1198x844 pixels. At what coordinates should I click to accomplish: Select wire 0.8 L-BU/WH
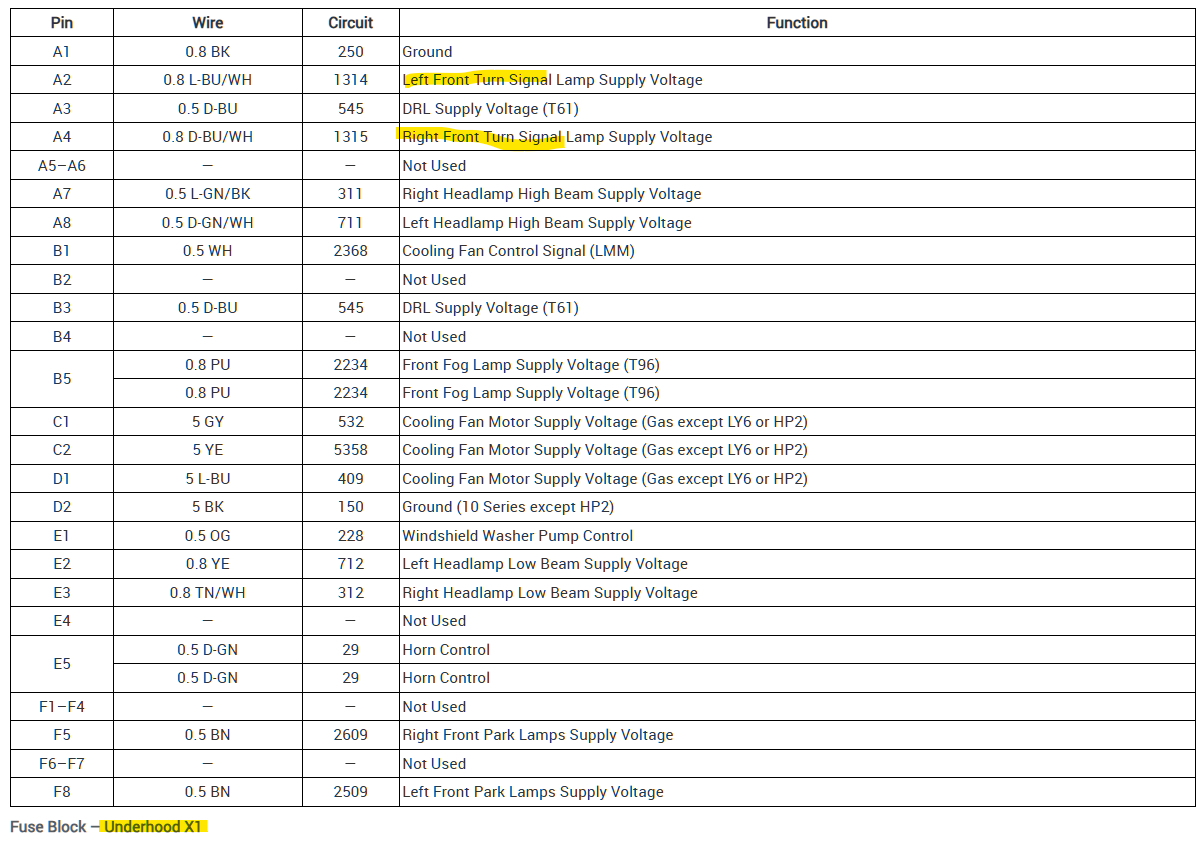[208, 80]
